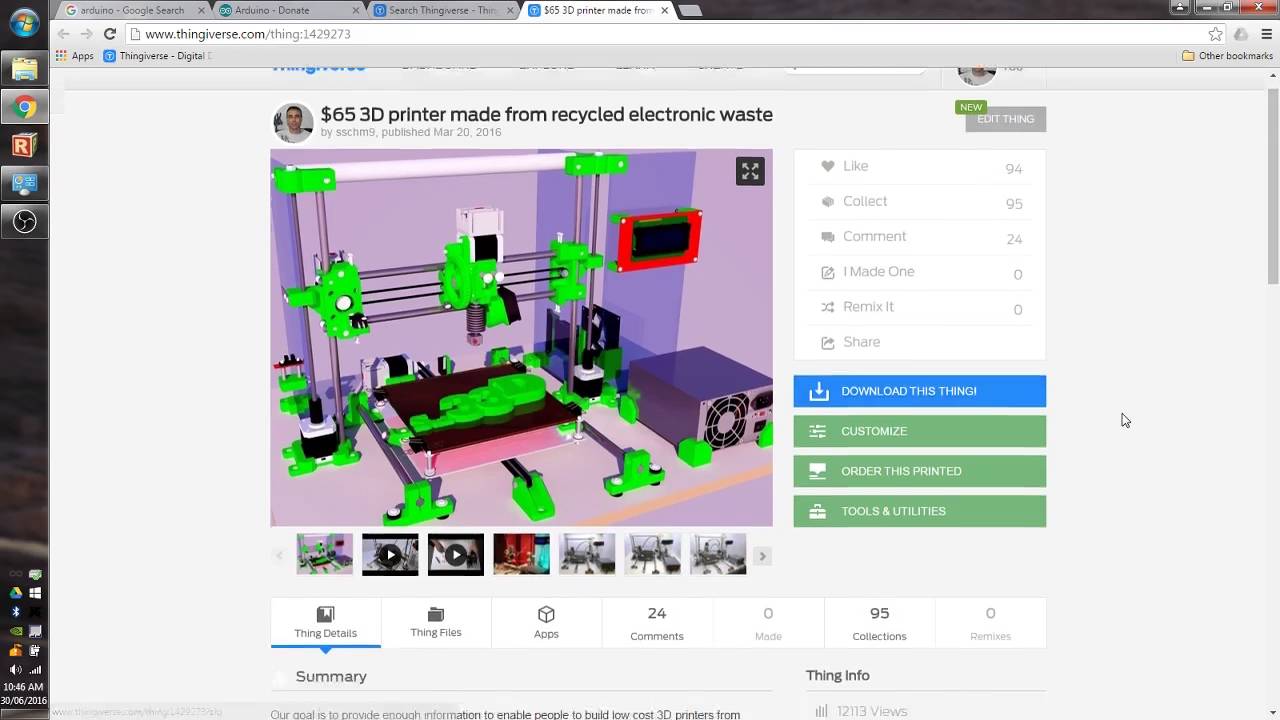Image resolution: width=1280 pixels, height=720 pixels.
Task: Click the address bar URL
Action: click(x=247, y=34)
